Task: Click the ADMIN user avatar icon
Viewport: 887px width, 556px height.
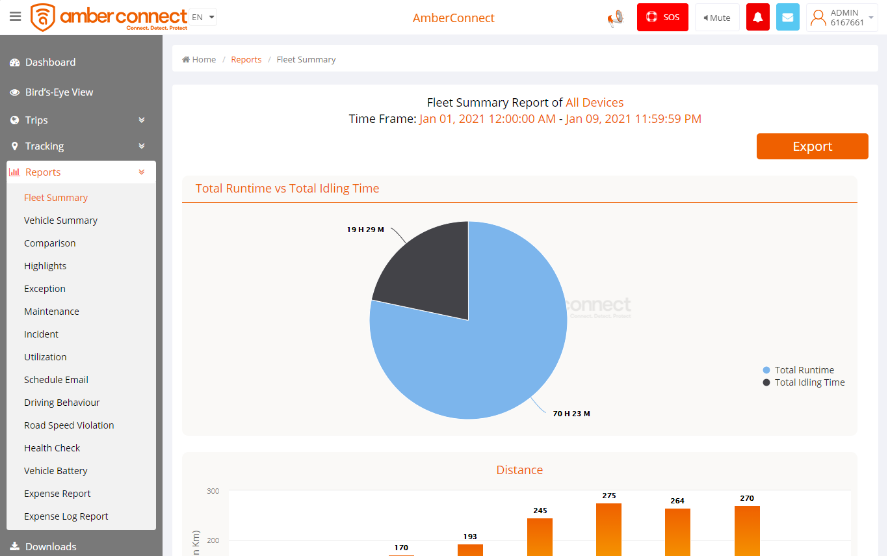Action: click(x=818, y=18)
